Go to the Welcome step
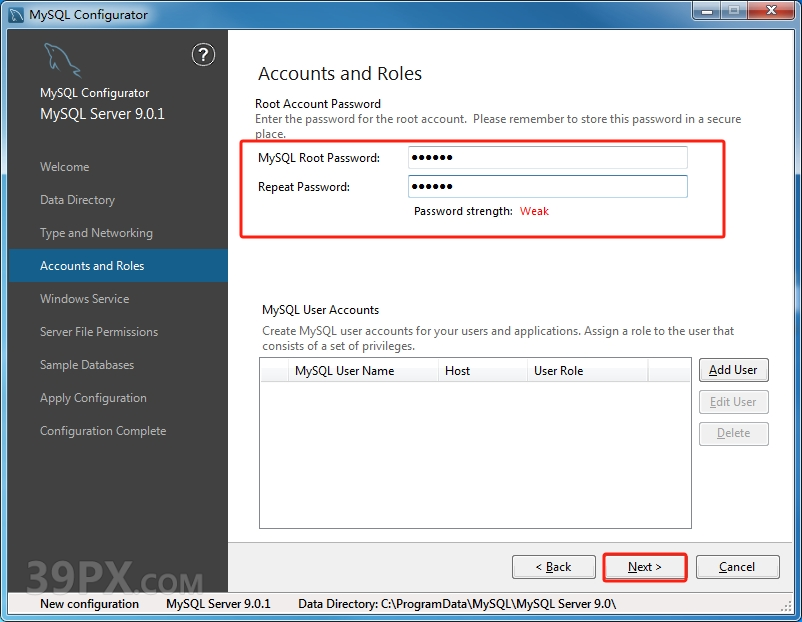Viewport: 802px width, 622px height. [x=64, y=167]
